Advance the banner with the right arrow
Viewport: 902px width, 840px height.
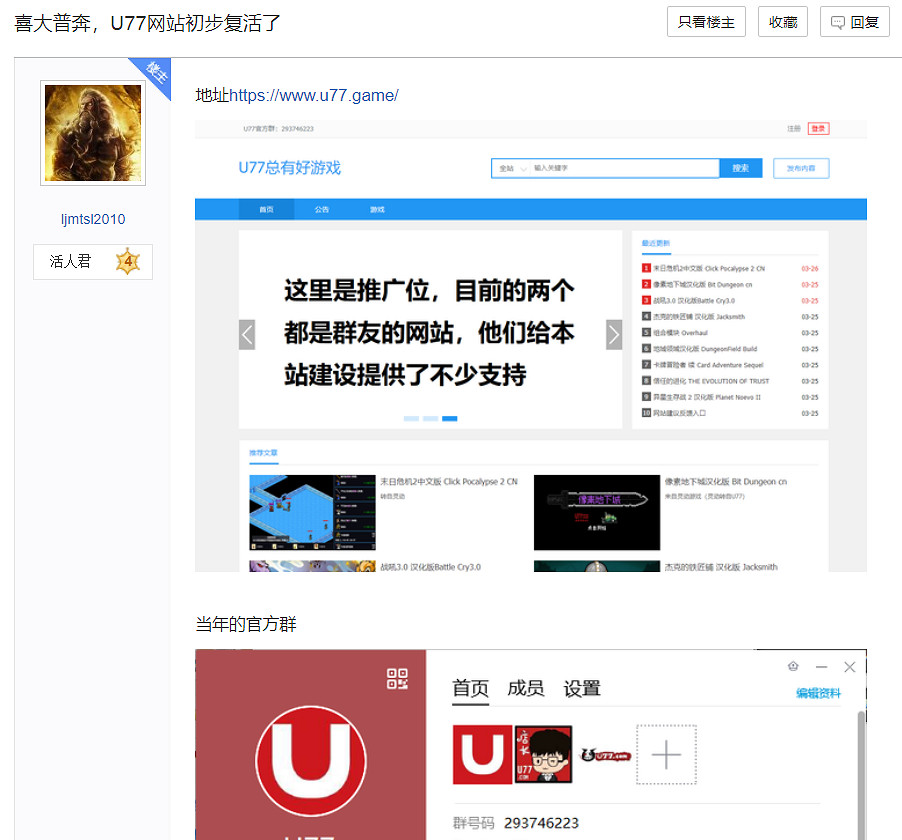614,334
